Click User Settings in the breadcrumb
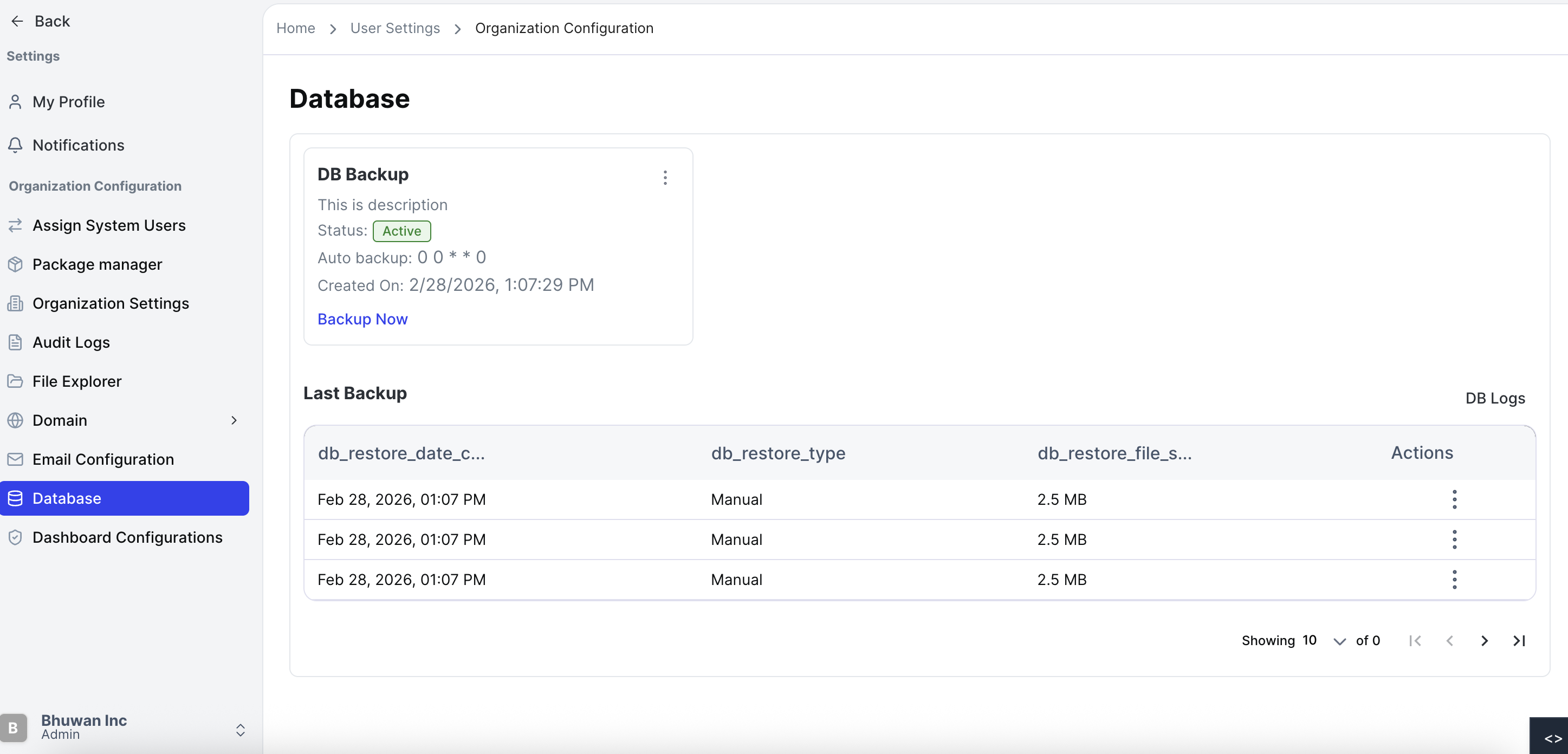Screen dimensions: 1568x754 (x=394, y=28)
